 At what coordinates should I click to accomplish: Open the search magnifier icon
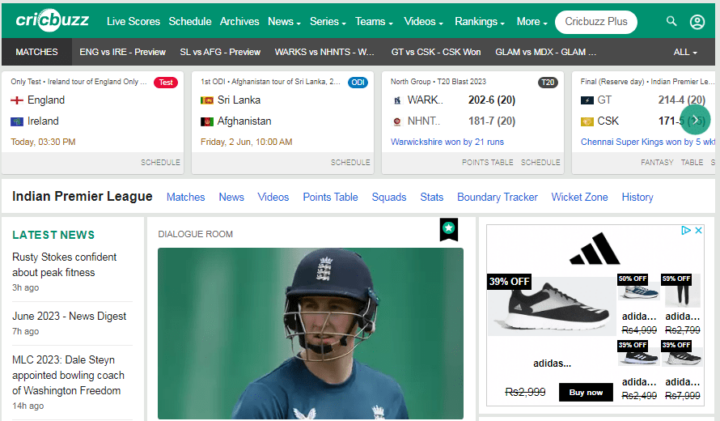[x=671, y=21]
